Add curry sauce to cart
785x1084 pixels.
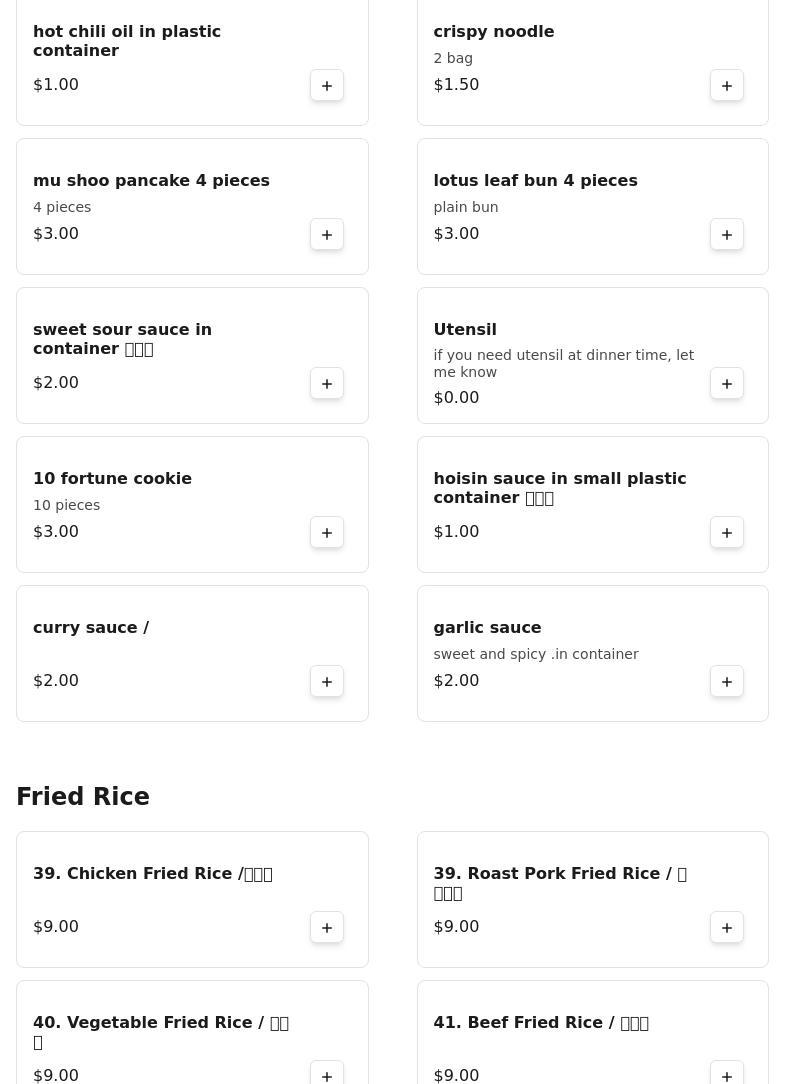(327, 682)
